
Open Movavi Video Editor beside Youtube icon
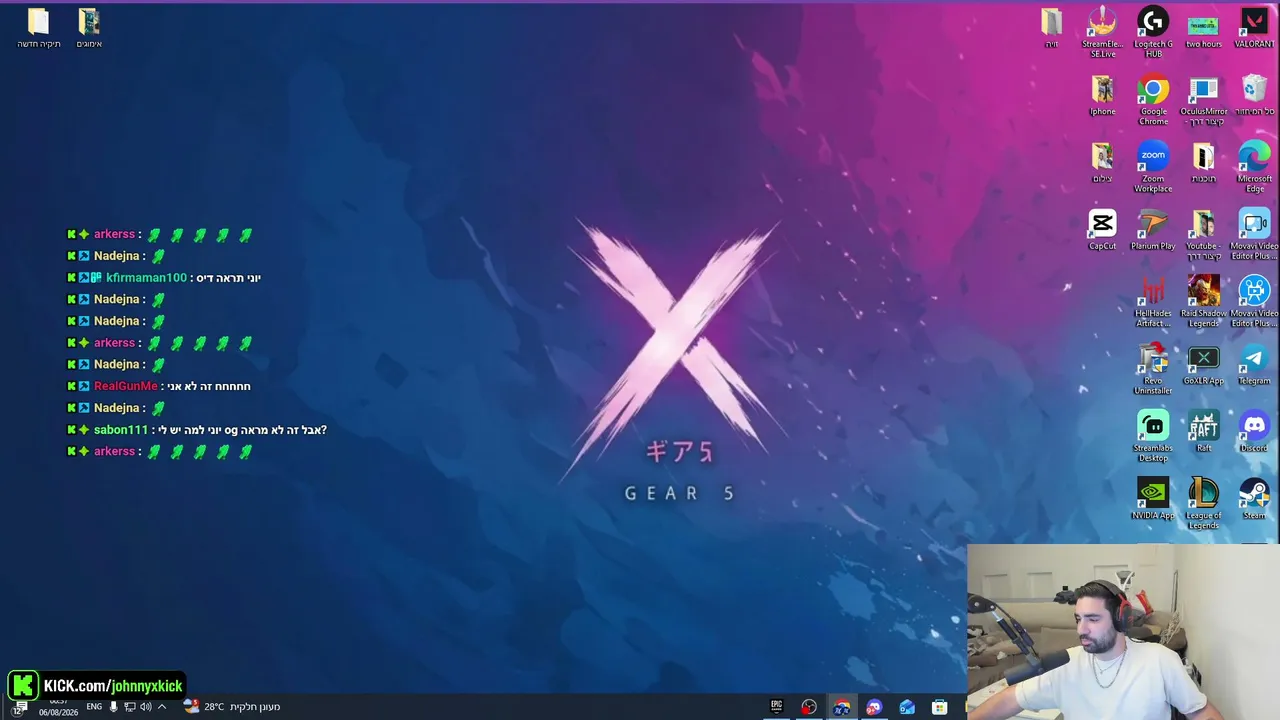point(1254,235)
